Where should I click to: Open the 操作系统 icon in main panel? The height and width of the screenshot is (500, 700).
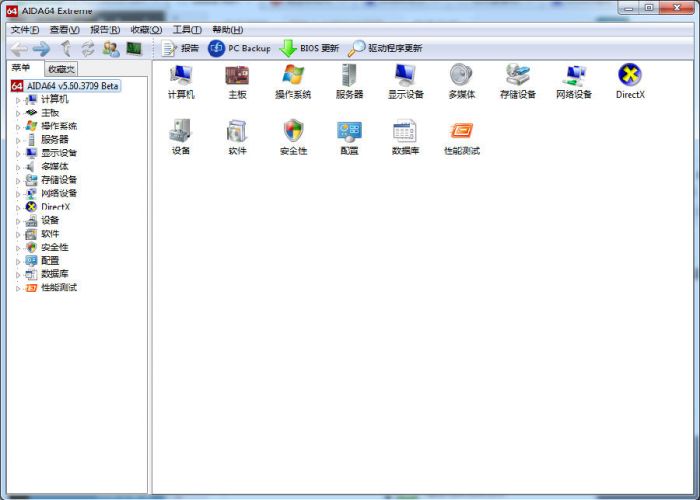[293, 82]
